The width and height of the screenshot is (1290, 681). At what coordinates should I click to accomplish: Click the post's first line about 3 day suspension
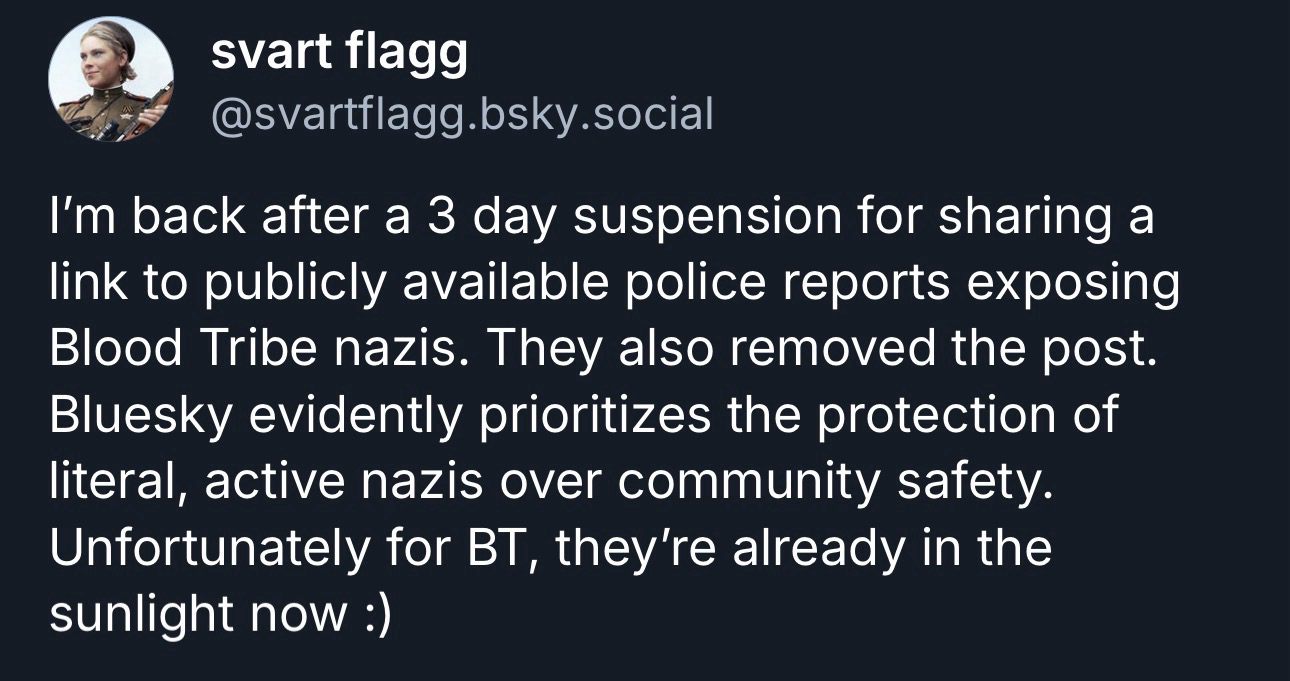pos(600,219)
